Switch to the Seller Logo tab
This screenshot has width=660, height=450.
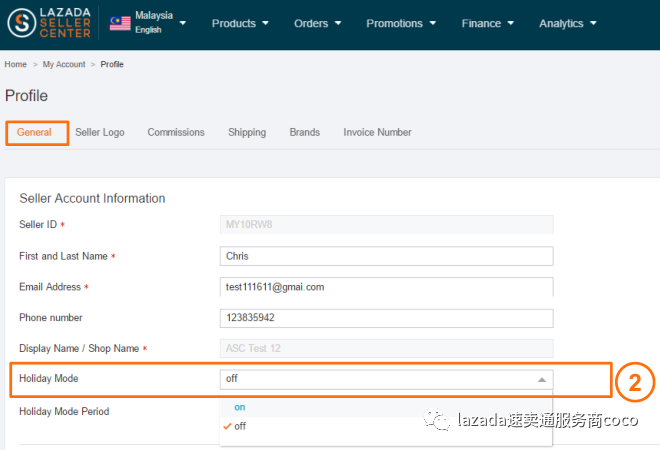point(100,132)
